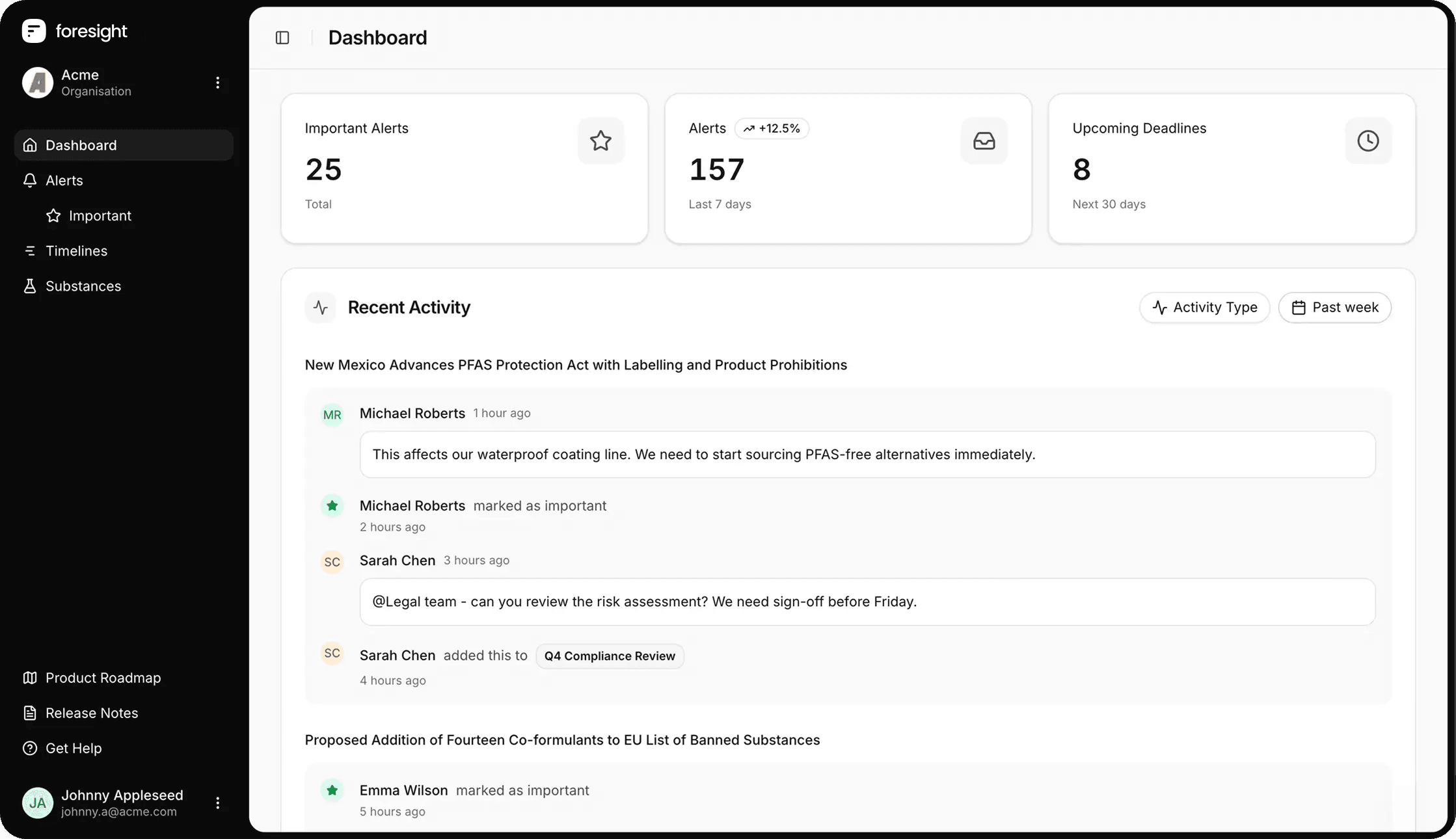Open the Substances page
1456x839 pixels.
click(x=83, y=286)
